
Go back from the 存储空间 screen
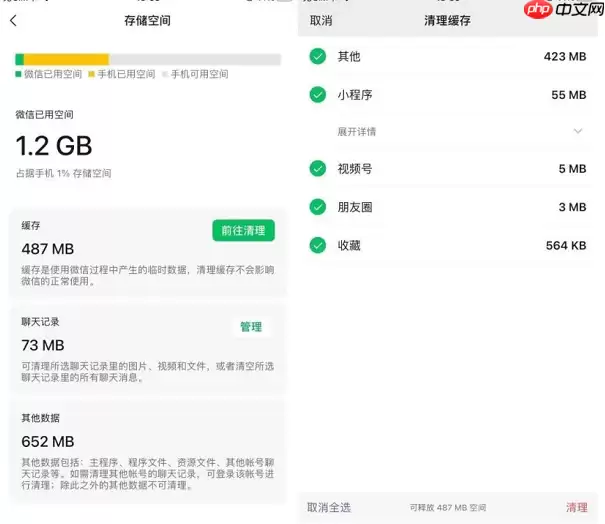pos(14,20)
